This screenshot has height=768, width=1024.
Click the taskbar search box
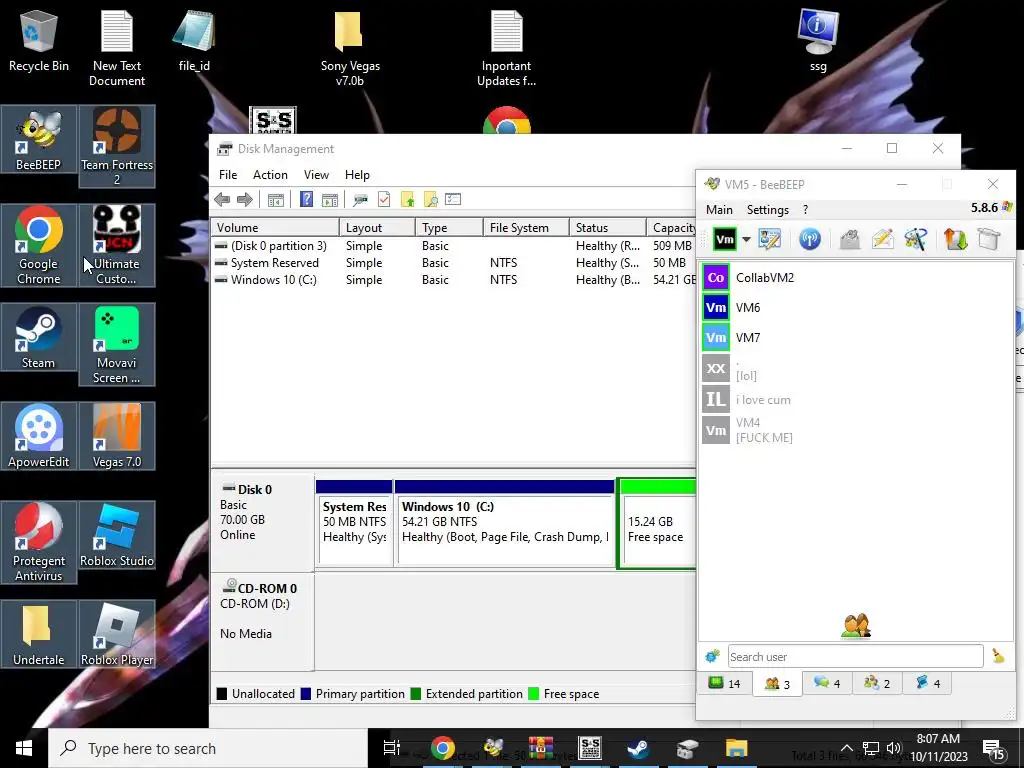coord(208,748)
